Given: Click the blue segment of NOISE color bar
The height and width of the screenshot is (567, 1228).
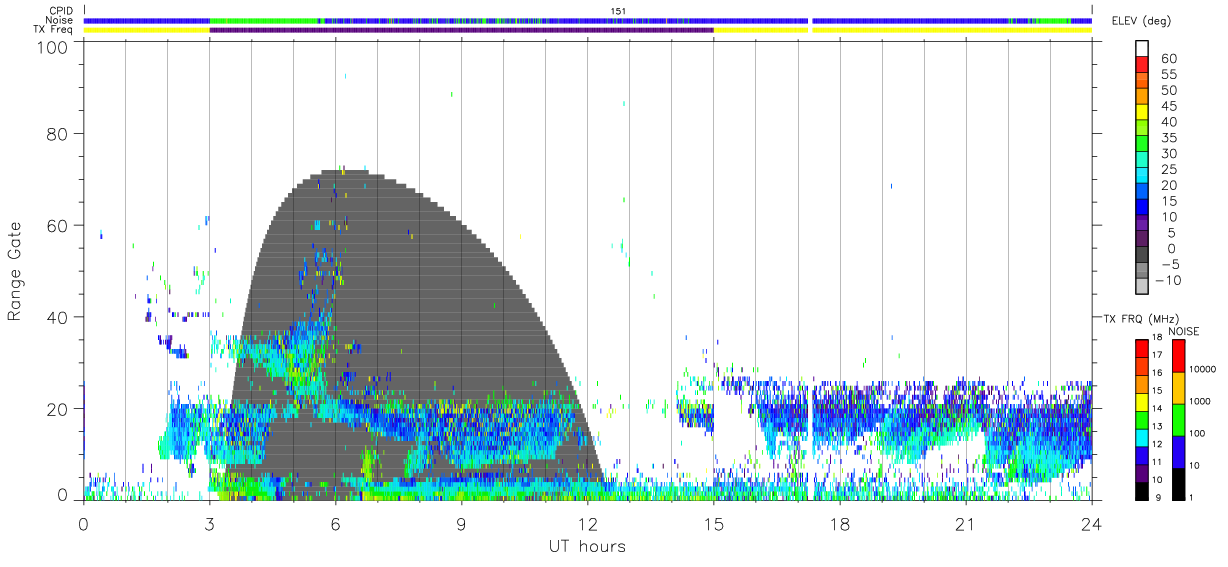Looking at the screenshot, I should click(x=1177, y=452).
